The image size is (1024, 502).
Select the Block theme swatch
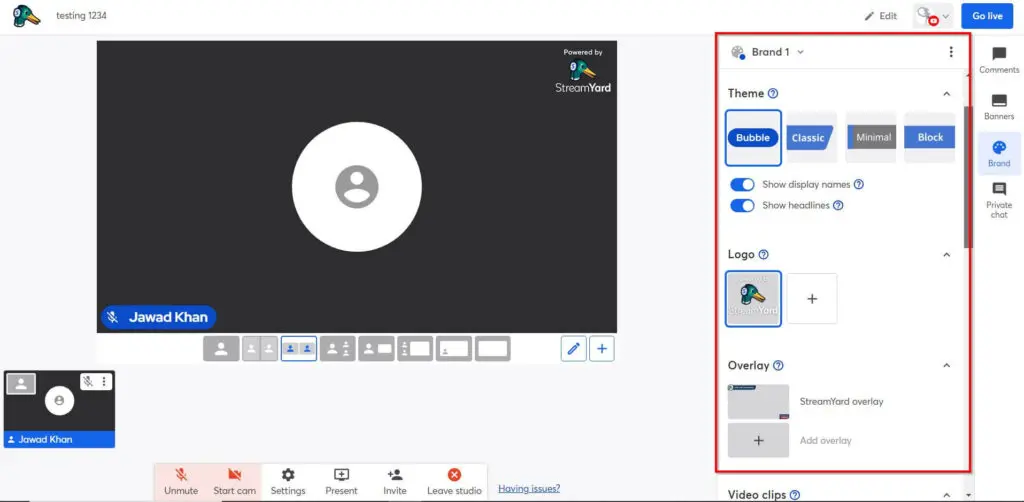(930, 138)
